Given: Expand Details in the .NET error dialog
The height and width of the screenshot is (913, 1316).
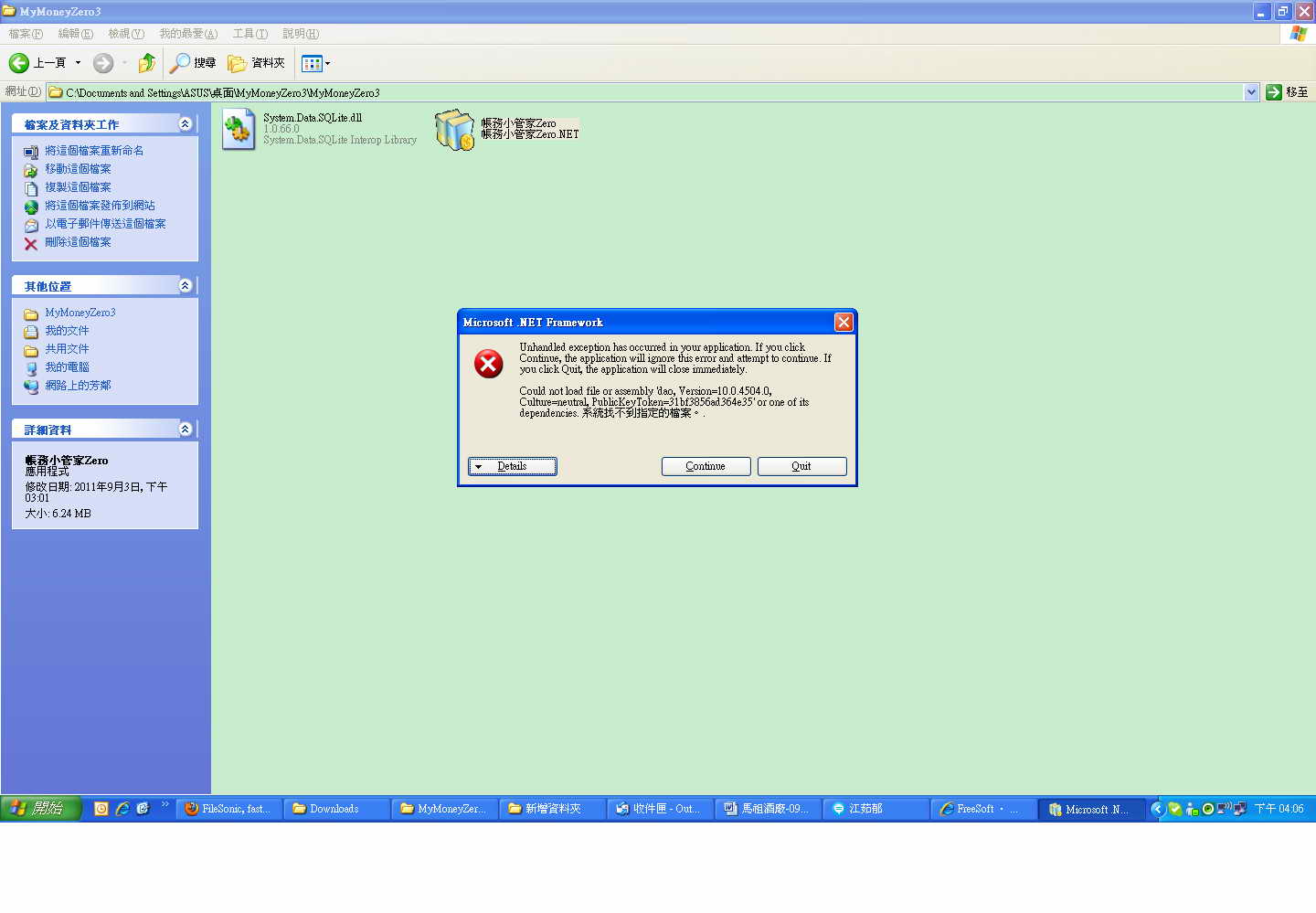Looking at the screenshot, I should 513,466.
